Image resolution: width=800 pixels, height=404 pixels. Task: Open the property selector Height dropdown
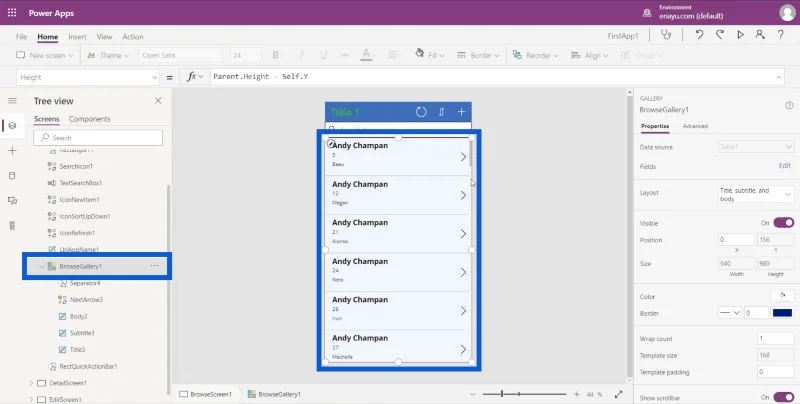[88, 77]
